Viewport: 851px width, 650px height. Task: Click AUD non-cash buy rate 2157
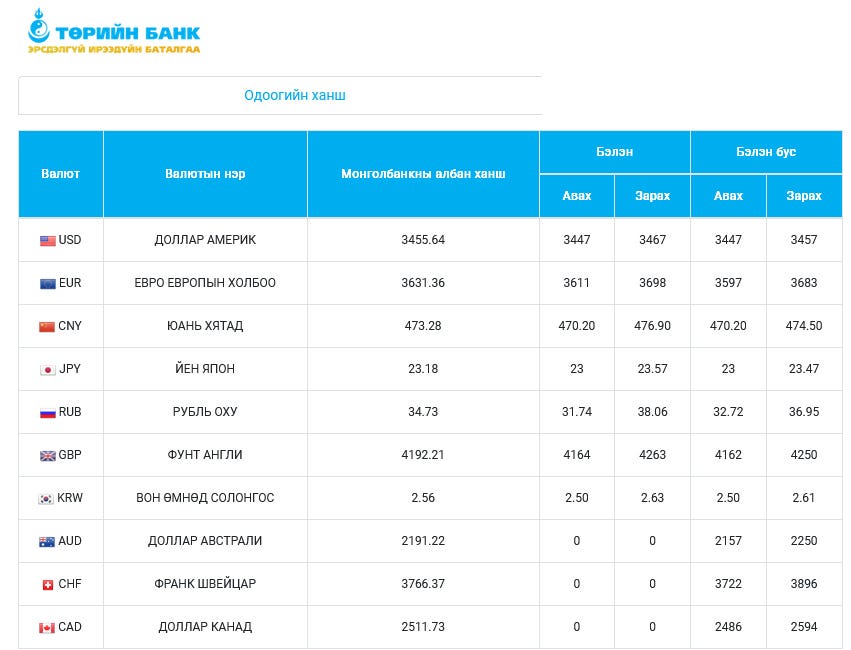(728, 541)
